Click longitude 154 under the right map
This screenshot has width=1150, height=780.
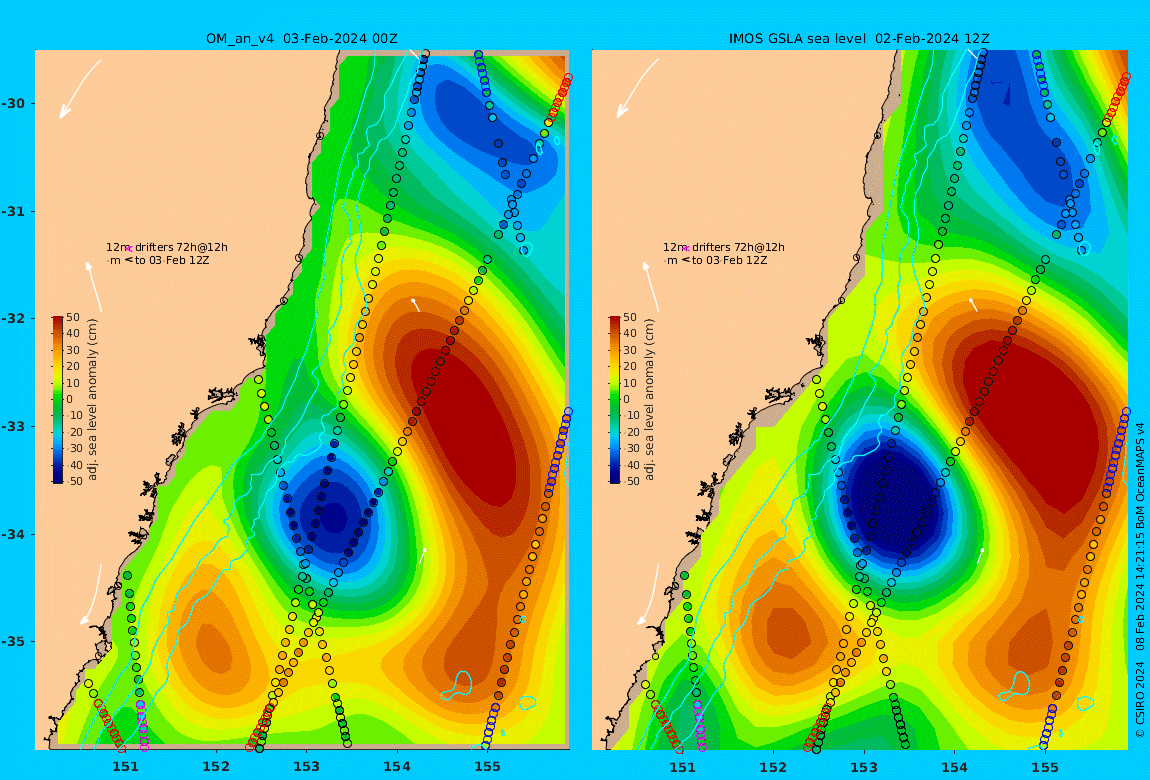coord(954,767)
